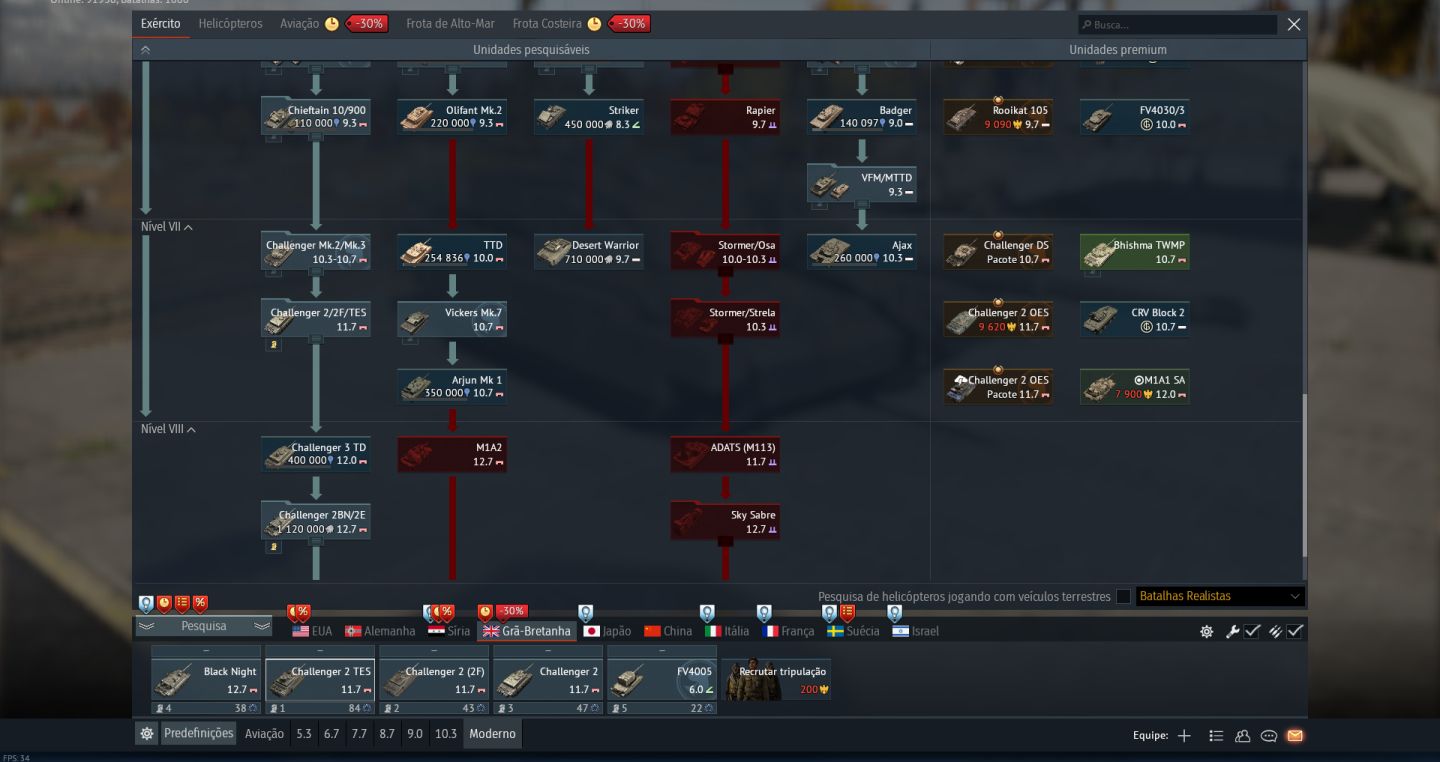Select the Black Night crew slot
1440x762 pixels.
206,679
